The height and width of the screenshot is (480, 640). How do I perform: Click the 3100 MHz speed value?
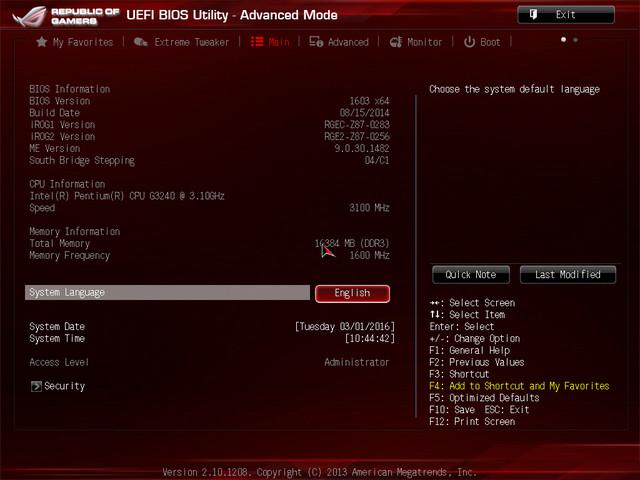(369, 208)
